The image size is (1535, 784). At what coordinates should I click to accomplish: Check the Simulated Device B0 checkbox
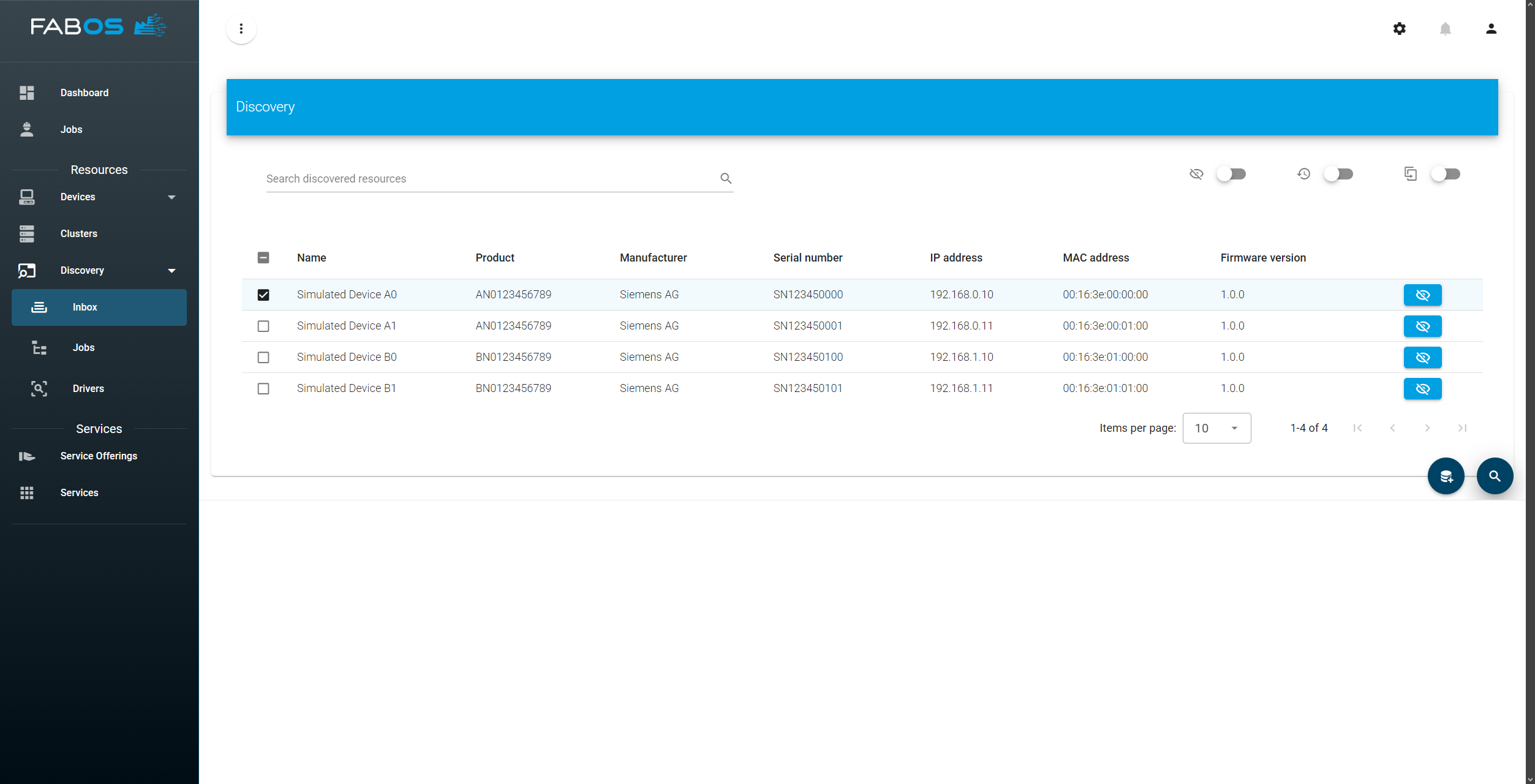coord(263,357)
